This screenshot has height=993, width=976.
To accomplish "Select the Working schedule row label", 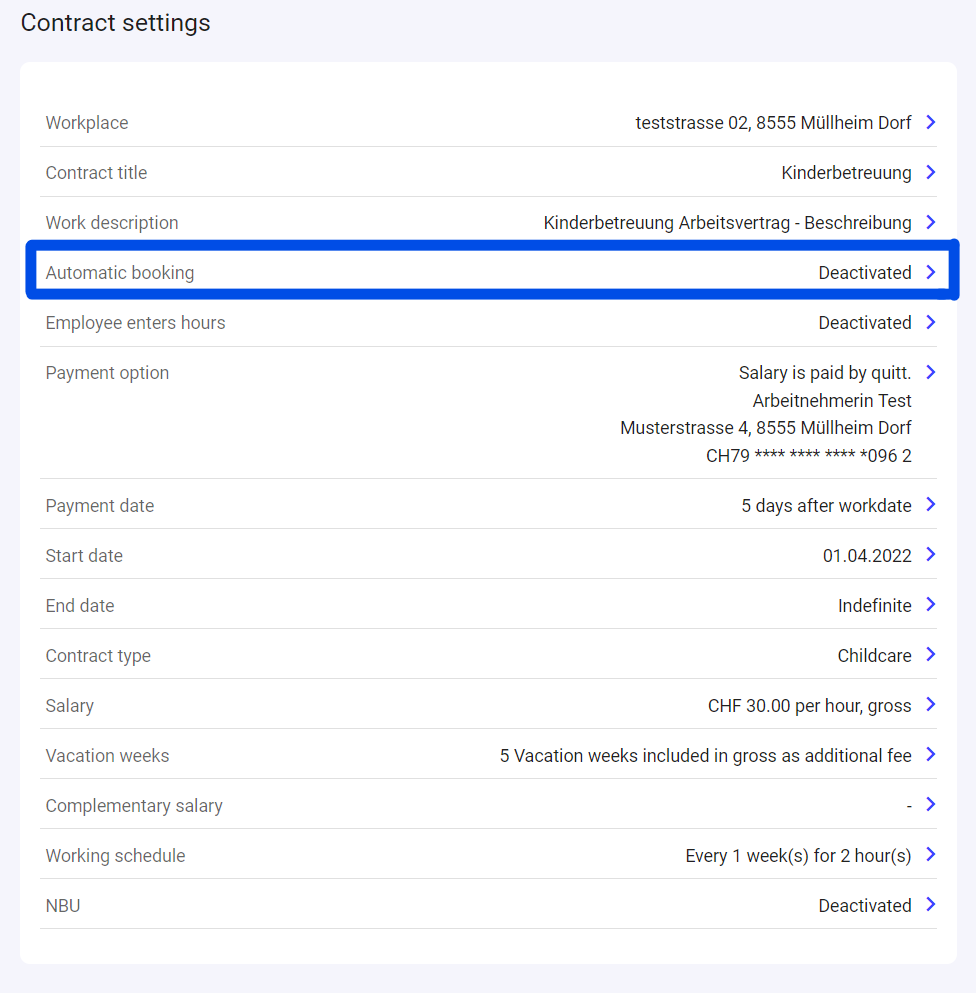I will click(115, 856).
